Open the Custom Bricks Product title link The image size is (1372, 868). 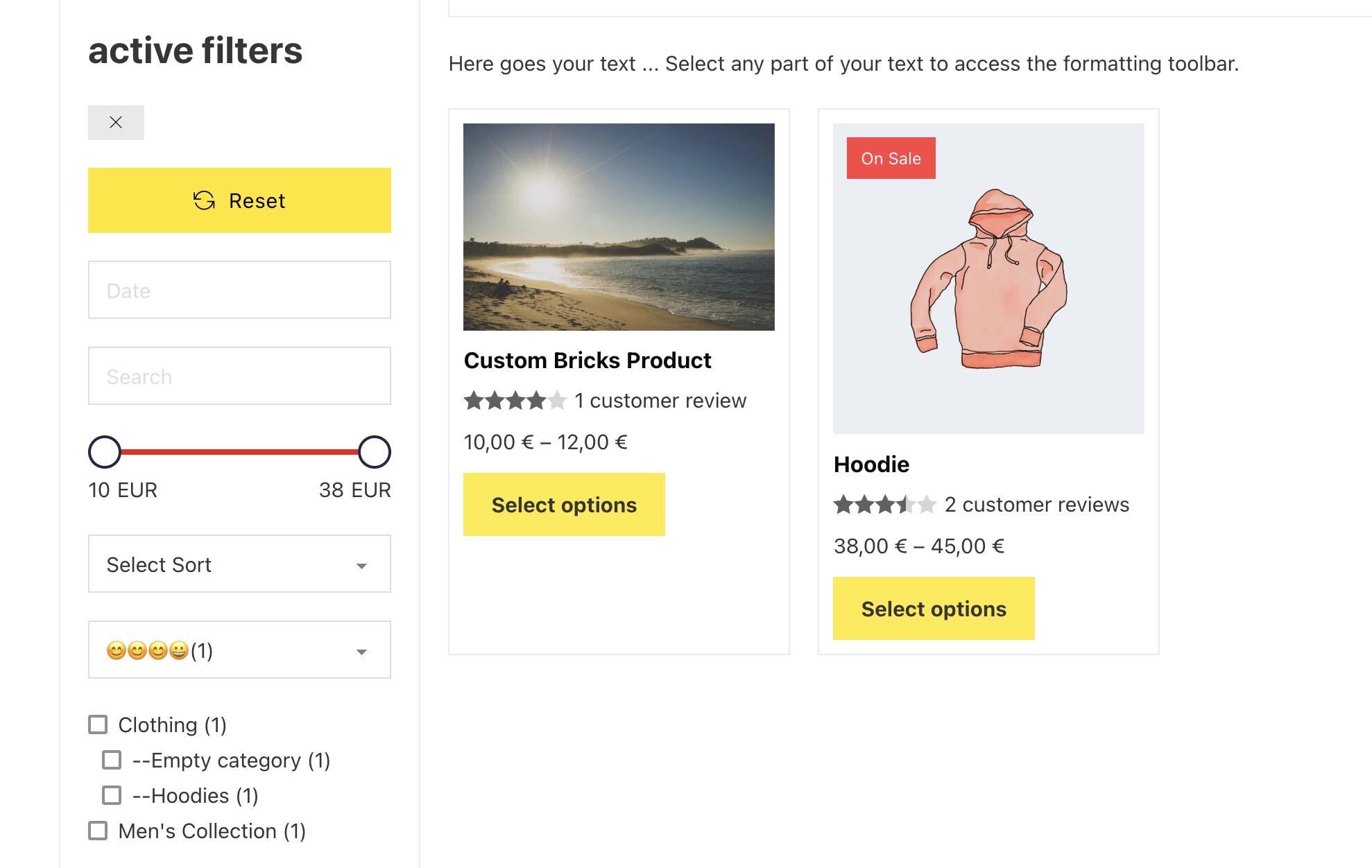[x=588, y=360]
